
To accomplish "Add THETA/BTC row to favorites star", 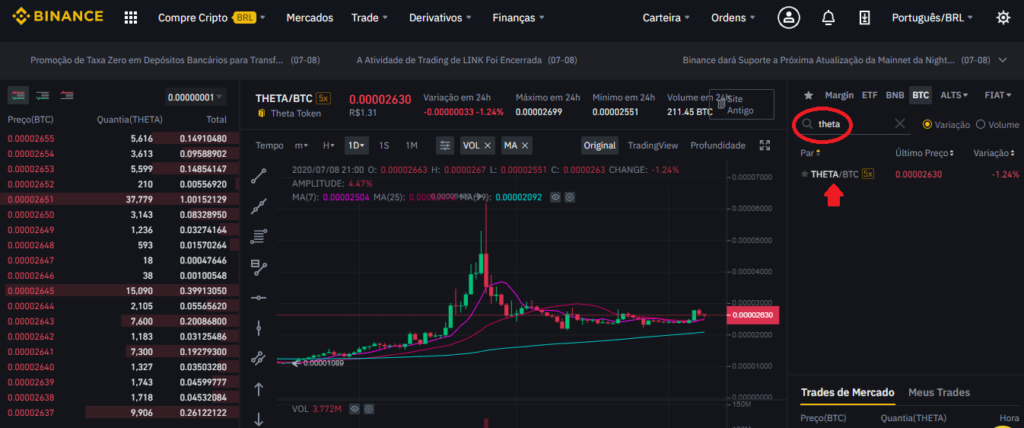I will tap(805, 174).
